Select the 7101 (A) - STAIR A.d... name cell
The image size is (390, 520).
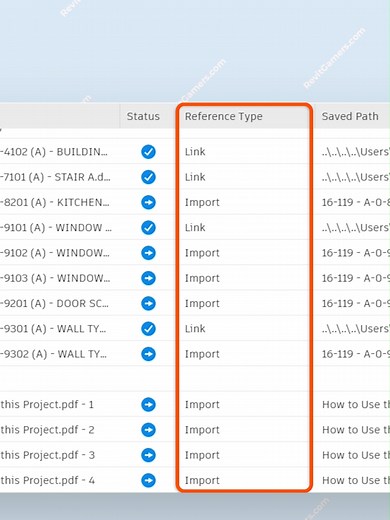tap(55, 177)
